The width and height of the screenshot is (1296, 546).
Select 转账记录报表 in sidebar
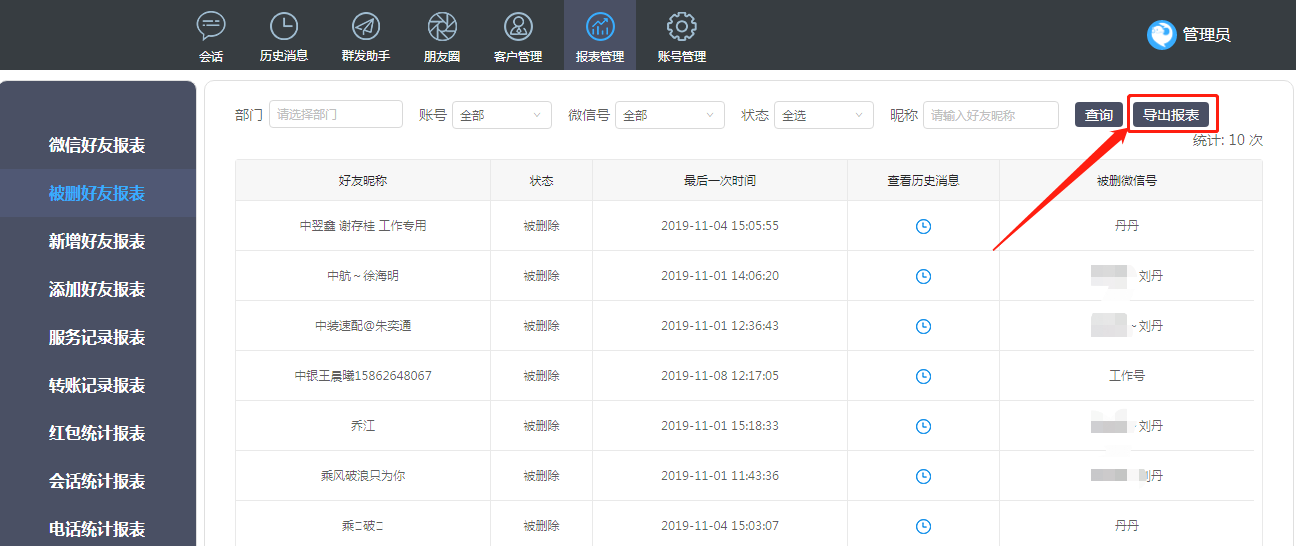click(x=97, y=385)
